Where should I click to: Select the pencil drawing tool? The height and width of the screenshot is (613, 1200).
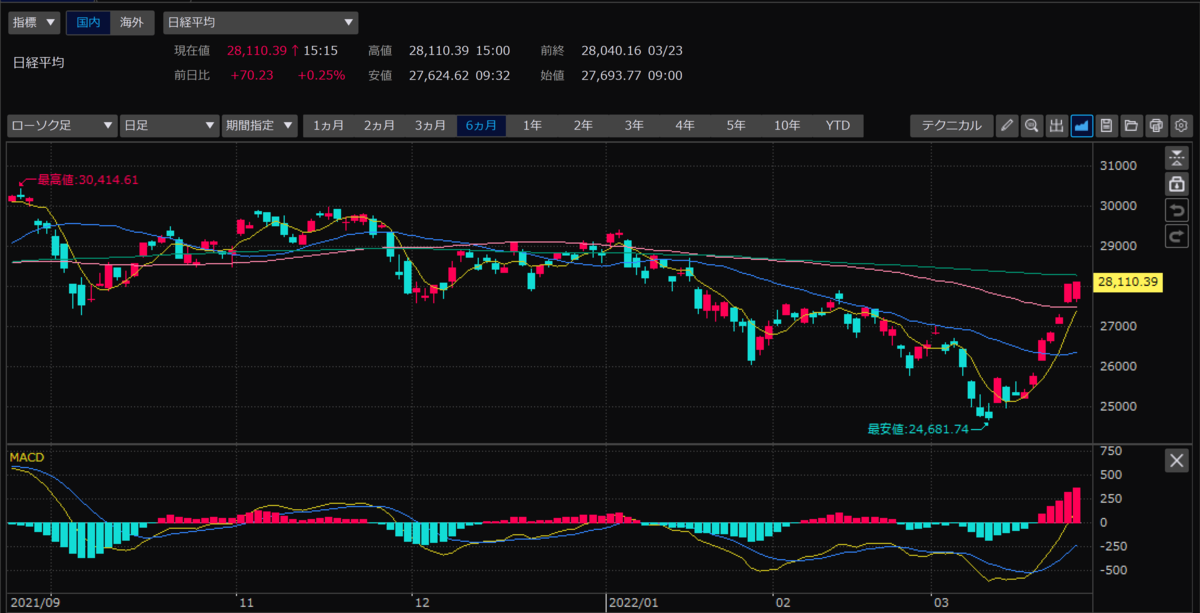pos(1007,126)
